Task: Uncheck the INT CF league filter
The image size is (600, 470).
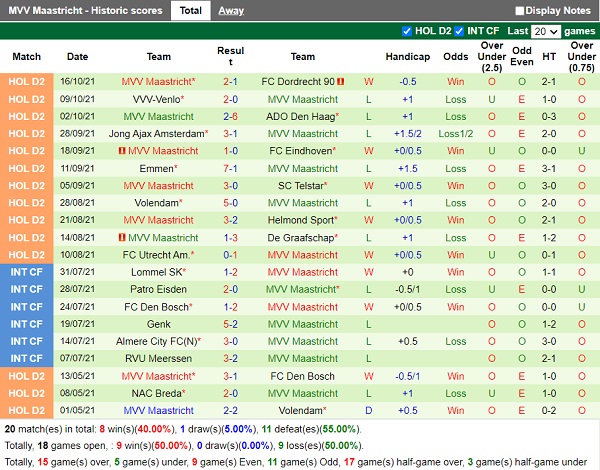Action: coord(459,31)
